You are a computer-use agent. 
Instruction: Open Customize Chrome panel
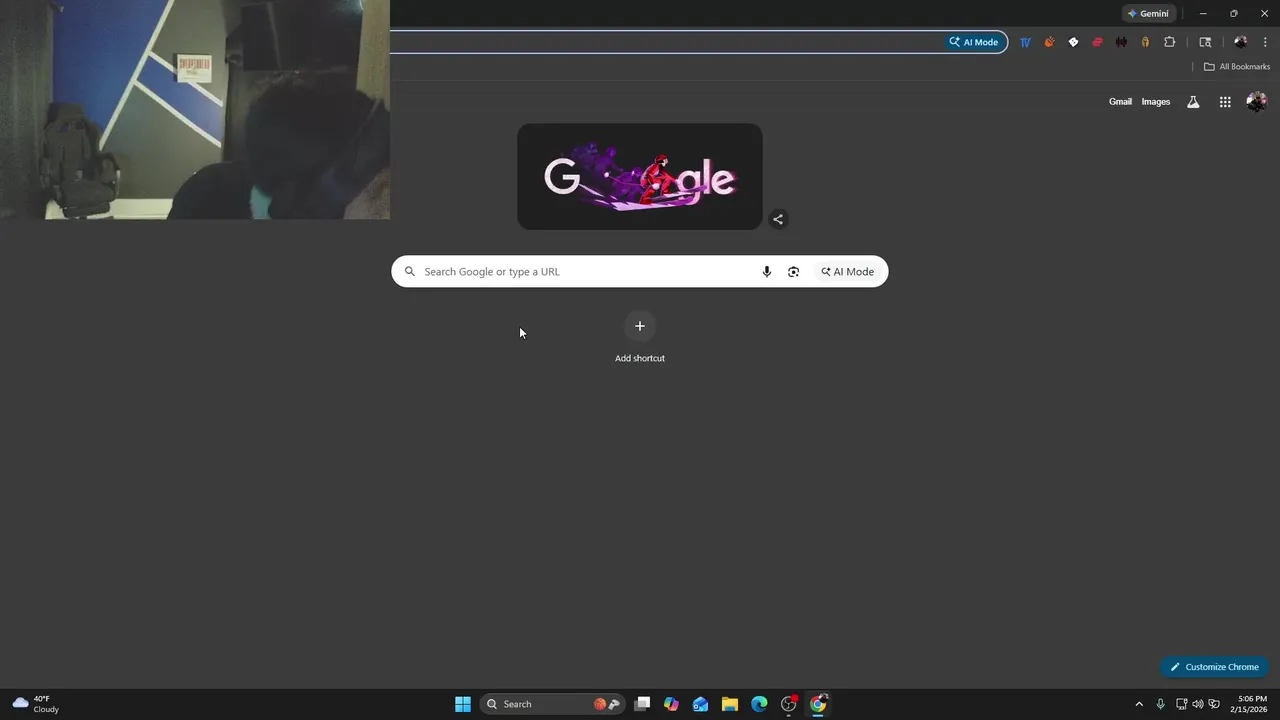(1214, 667)
